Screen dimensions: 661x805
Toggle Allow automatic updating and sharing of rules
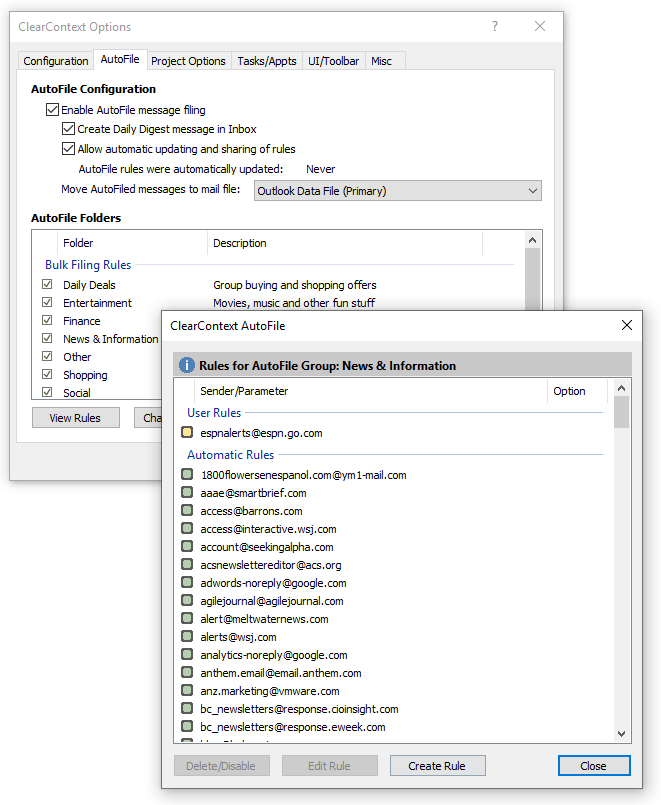coord(68,148)
